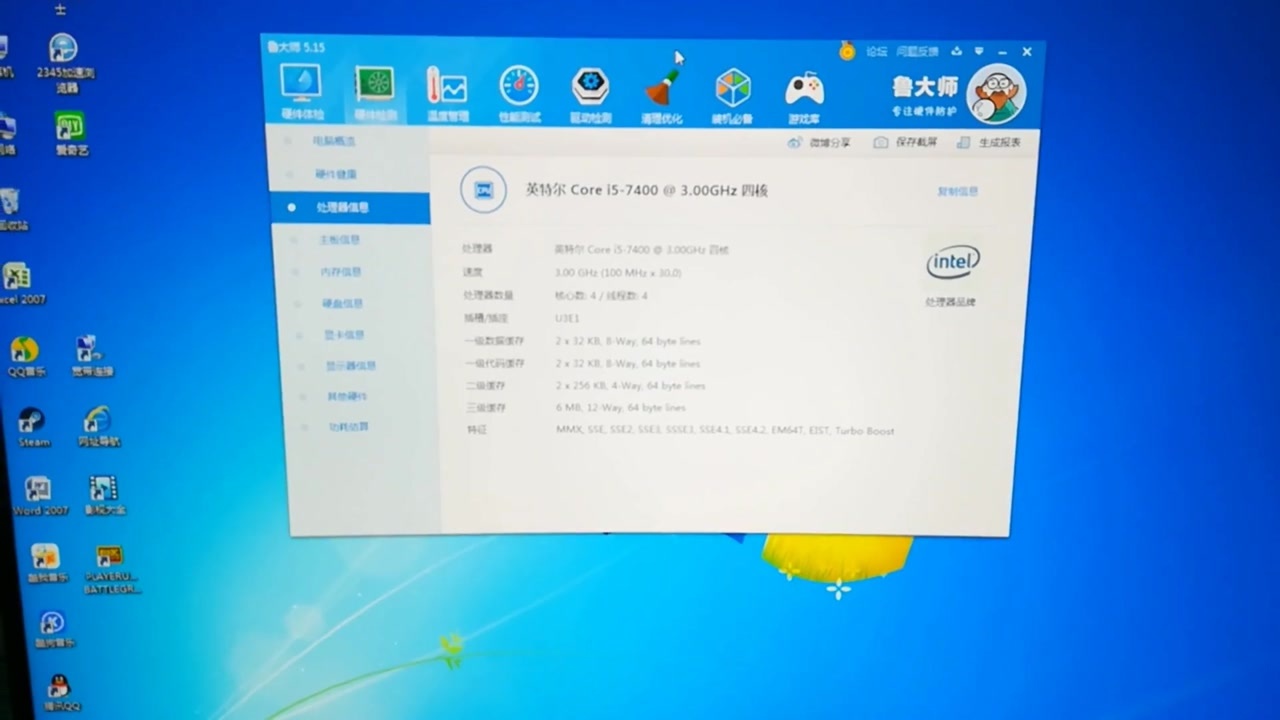Open the PLAYERUNKNOWN'S BATTLEGROUNDS desktop icon
This screenshot has width=1280, height=720.
click(111, 570)
